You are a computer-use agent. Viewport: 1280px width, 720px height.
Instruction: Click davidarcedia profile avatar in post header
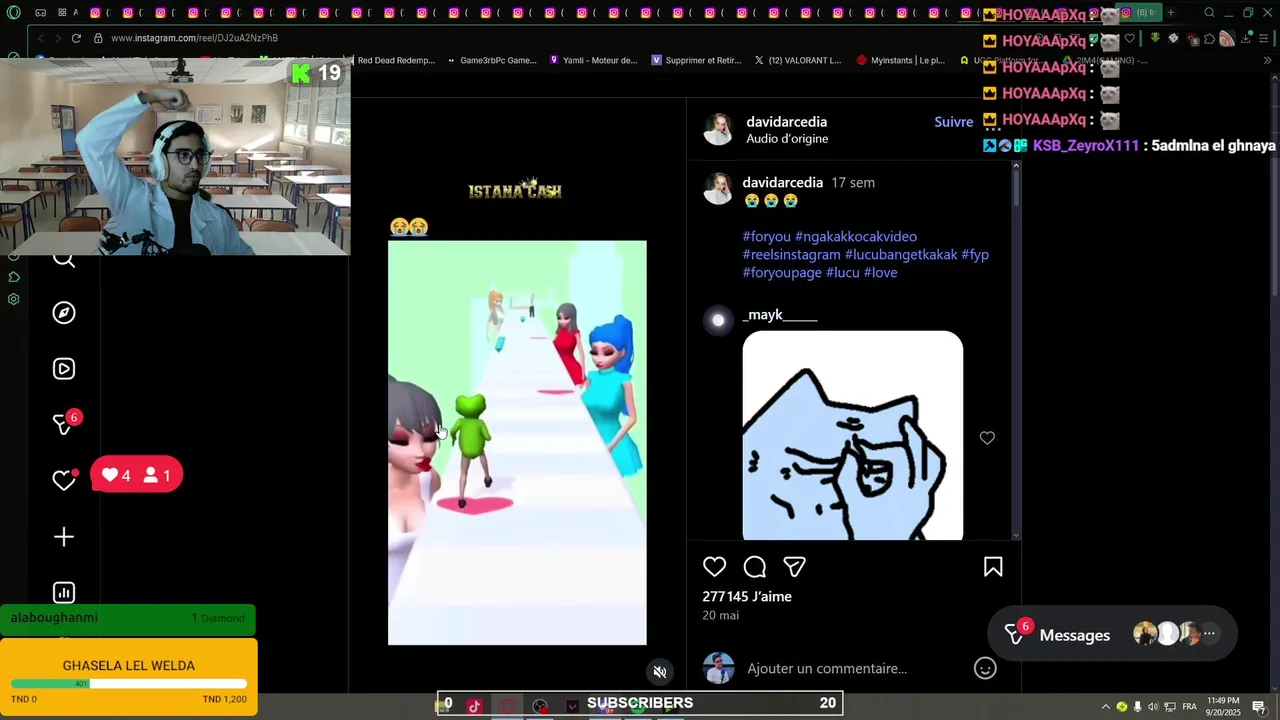(718, 129)
